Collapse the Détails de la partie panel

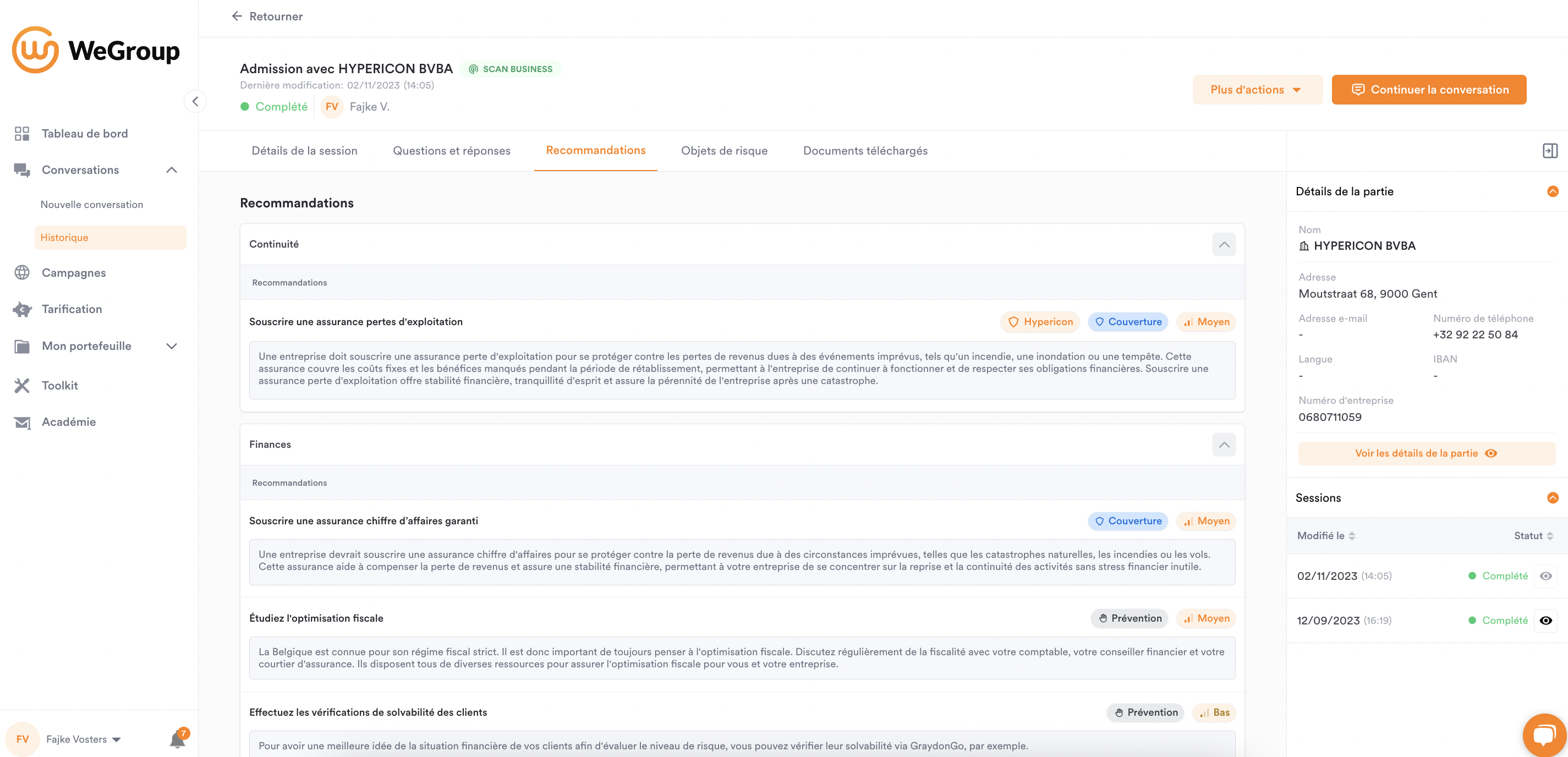[x=1553, y=191]
